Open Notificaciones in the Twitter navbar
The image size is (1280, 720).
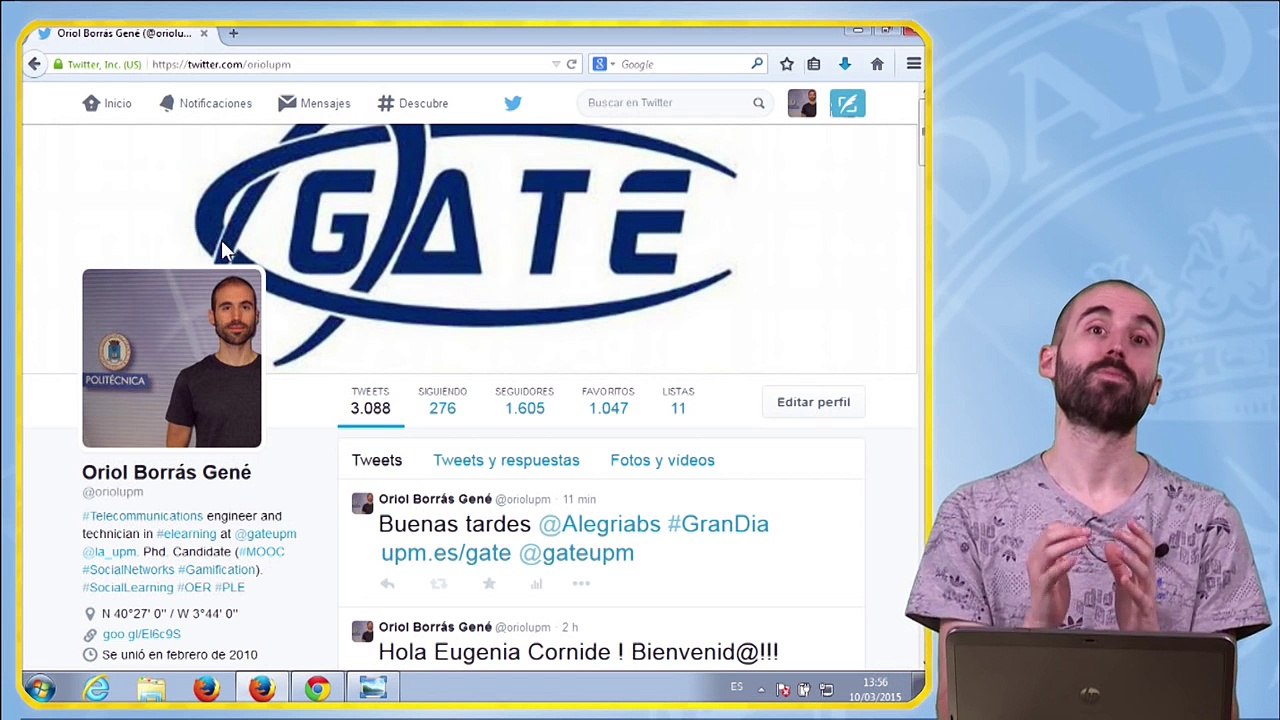pos(206,103)
